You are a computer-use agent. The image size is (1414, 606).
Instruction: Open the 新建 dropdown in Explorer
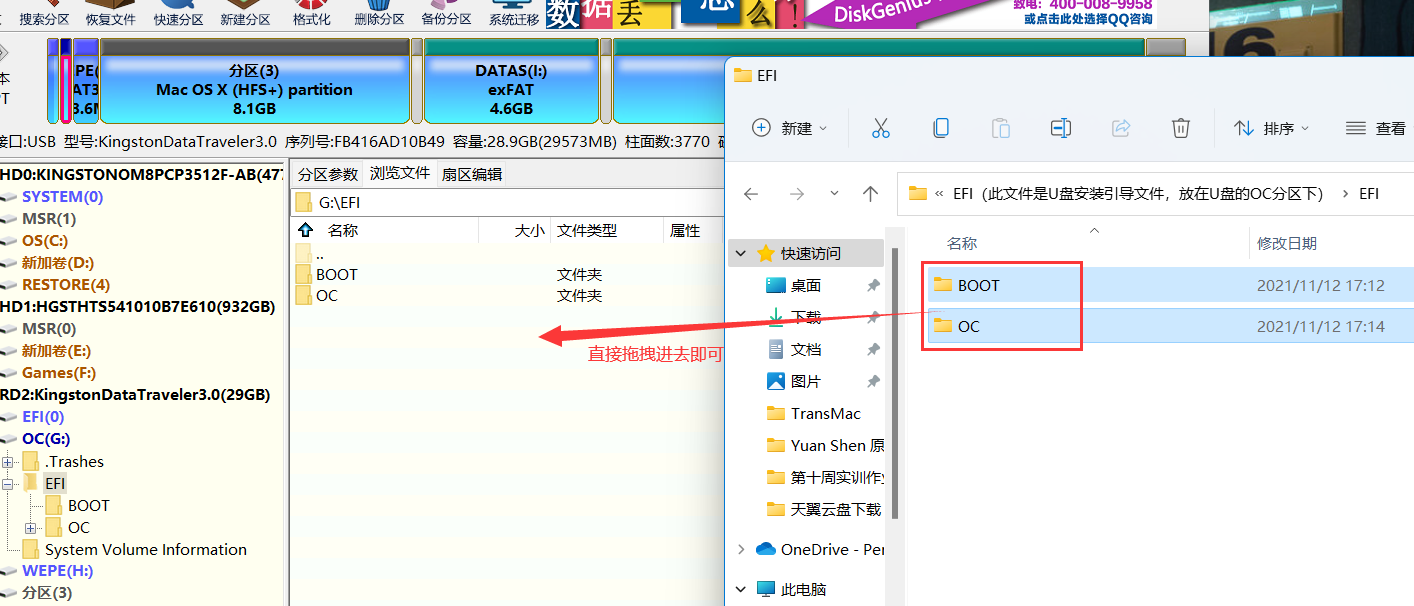790,128
